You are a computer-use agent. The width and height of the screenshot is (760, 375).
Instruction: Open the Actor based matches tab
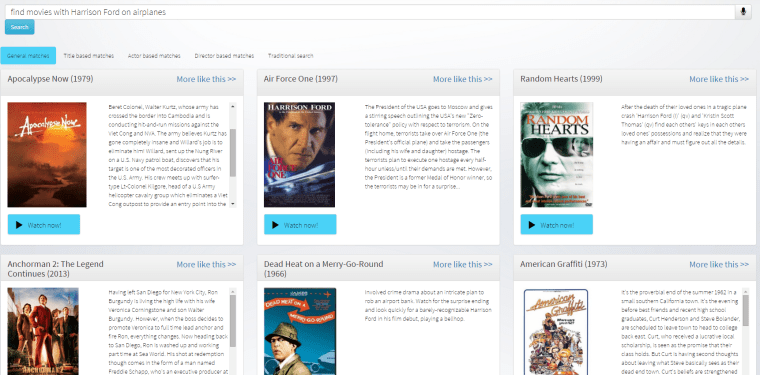(x=154, y=56)
